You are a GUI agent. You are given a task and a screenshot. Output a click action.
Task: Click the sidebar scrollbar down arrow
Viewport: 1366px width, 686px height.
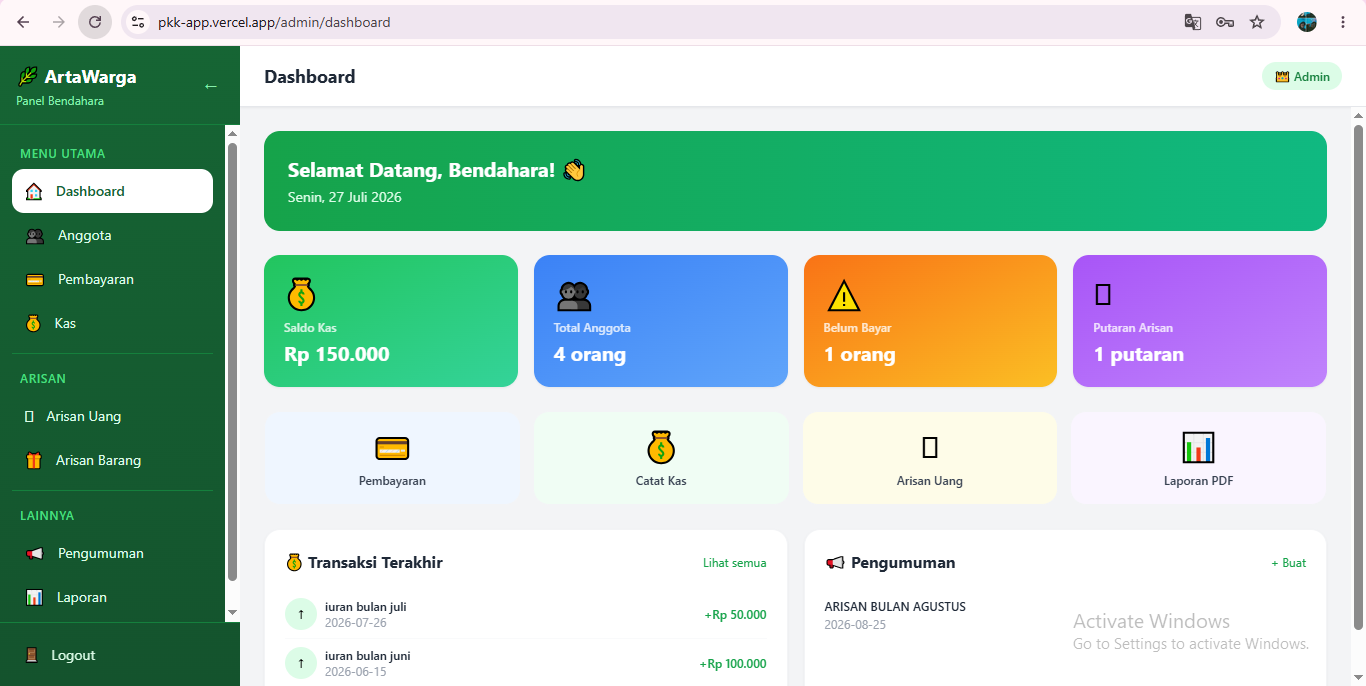(x=232, y=612)
